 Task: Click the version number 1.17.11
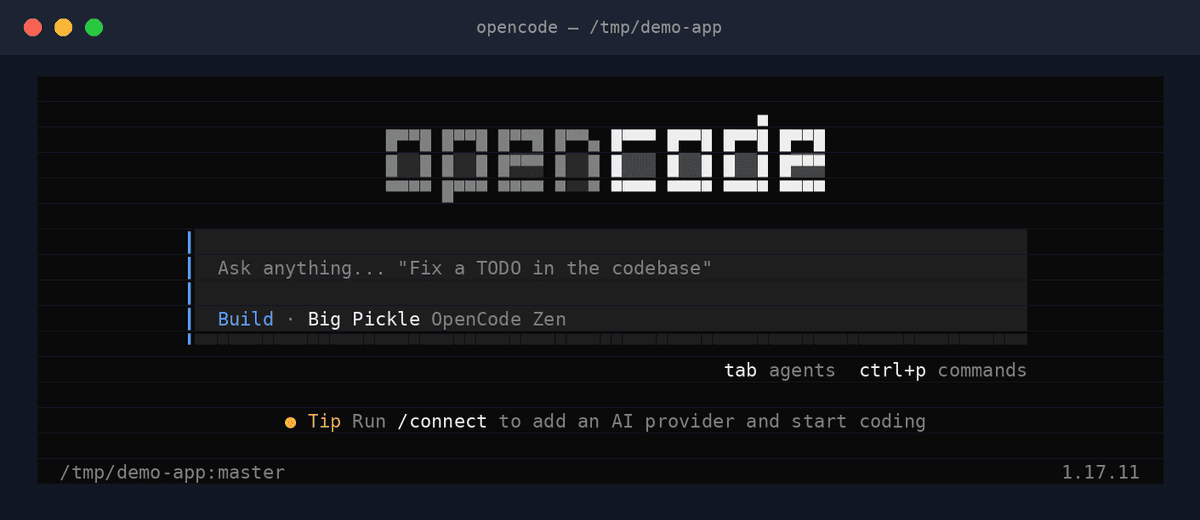tap(1100, 472)
